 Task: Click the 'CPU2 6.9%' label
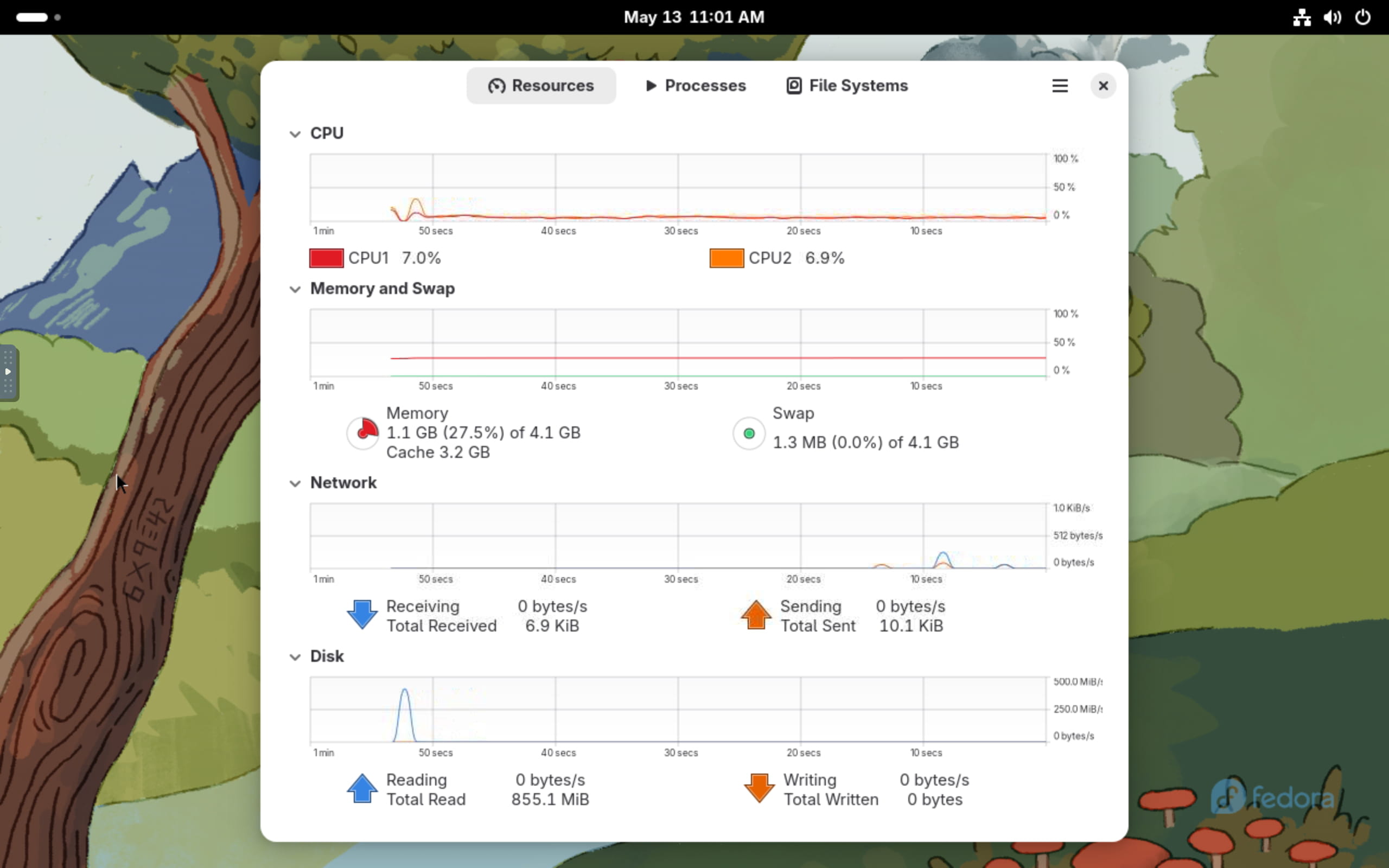coord(796,258)
